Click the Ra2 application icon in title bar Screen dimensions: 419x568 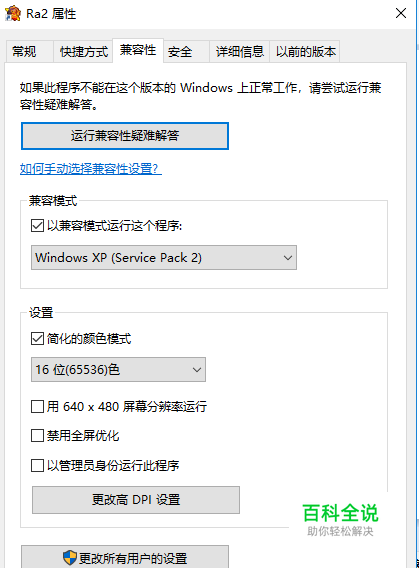click(13, 13)
